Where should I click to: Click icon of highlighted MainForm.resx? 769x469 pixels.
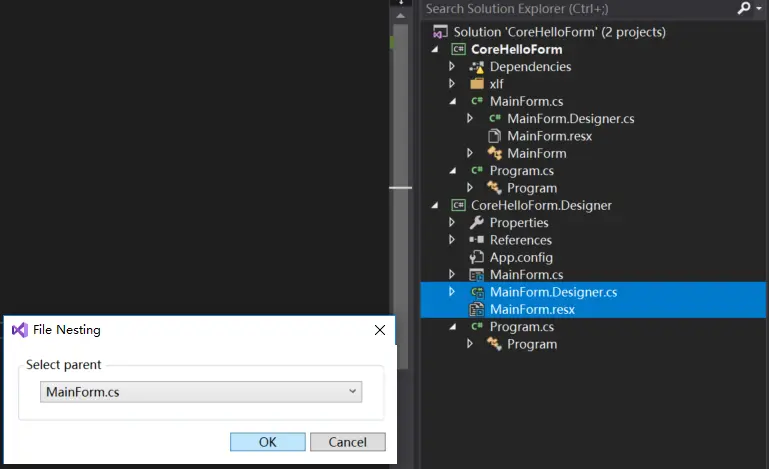(x=477, y=310)
